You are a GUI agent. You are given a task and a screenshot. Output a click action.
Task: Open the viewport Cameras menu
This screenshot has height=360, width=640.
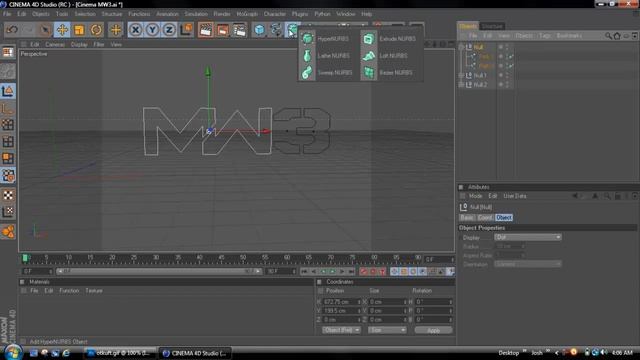point(55,44)
